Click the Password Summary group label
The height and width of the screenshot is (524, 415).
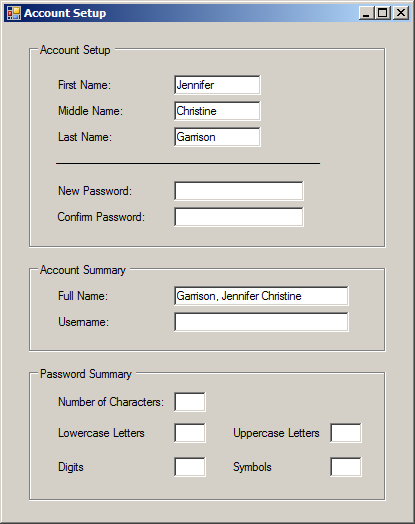tap(86, 374)
